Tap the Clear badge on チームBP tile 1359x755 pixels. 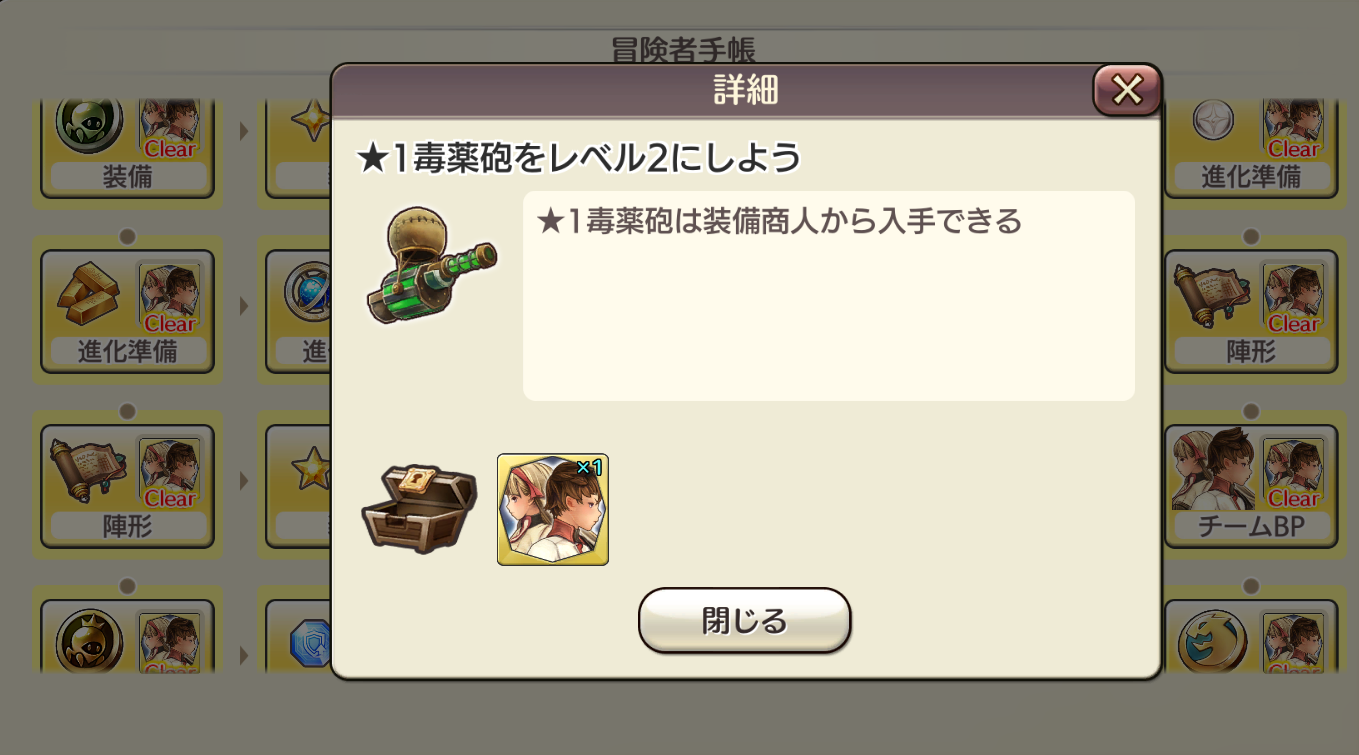[1293, 498]
